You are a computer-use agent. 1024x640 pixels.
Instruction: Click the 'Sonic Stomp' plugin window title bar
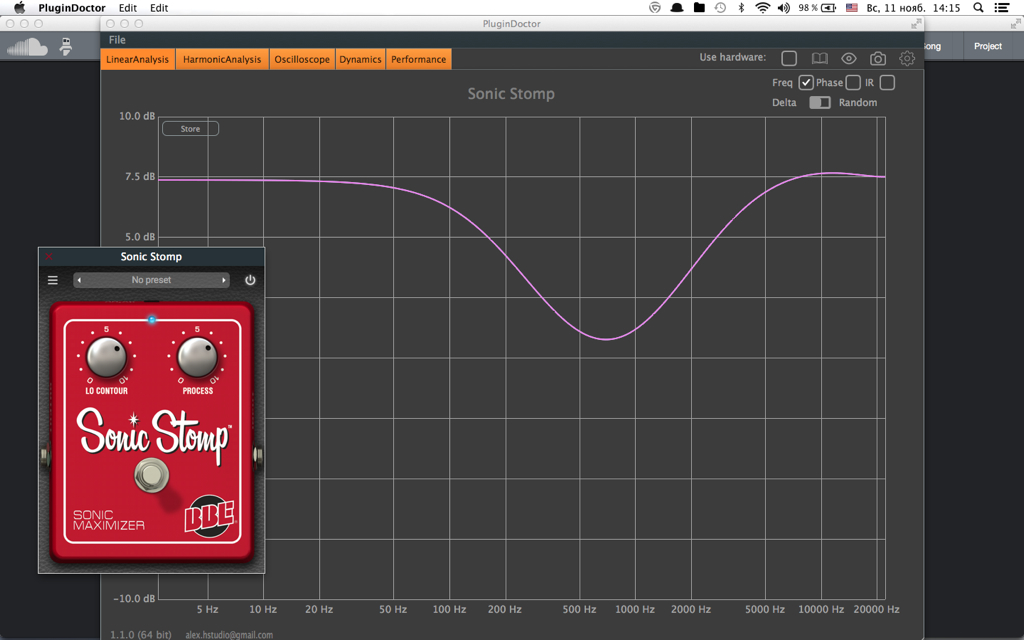[151, 257]
